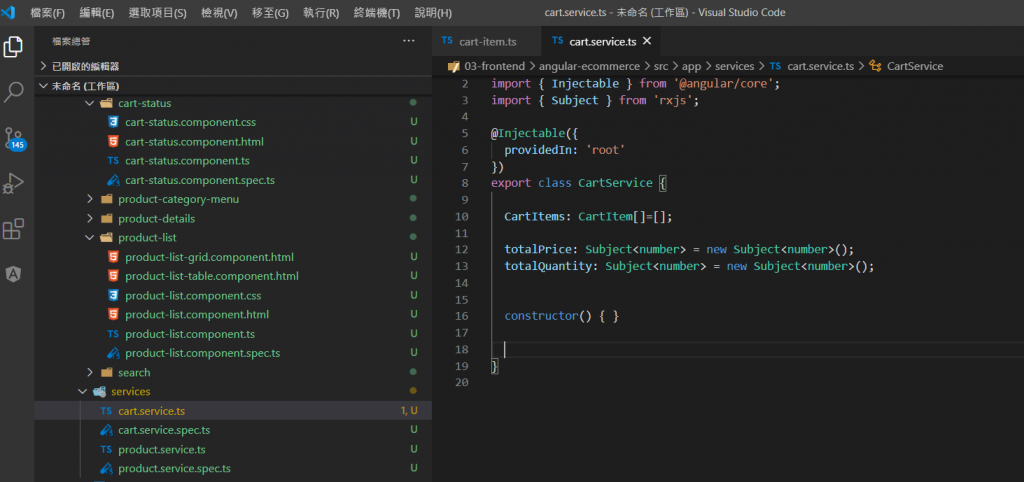This screenshot has width=1024, height=482.
Task: Open the Run and Debug view
Action: [14, 184]
